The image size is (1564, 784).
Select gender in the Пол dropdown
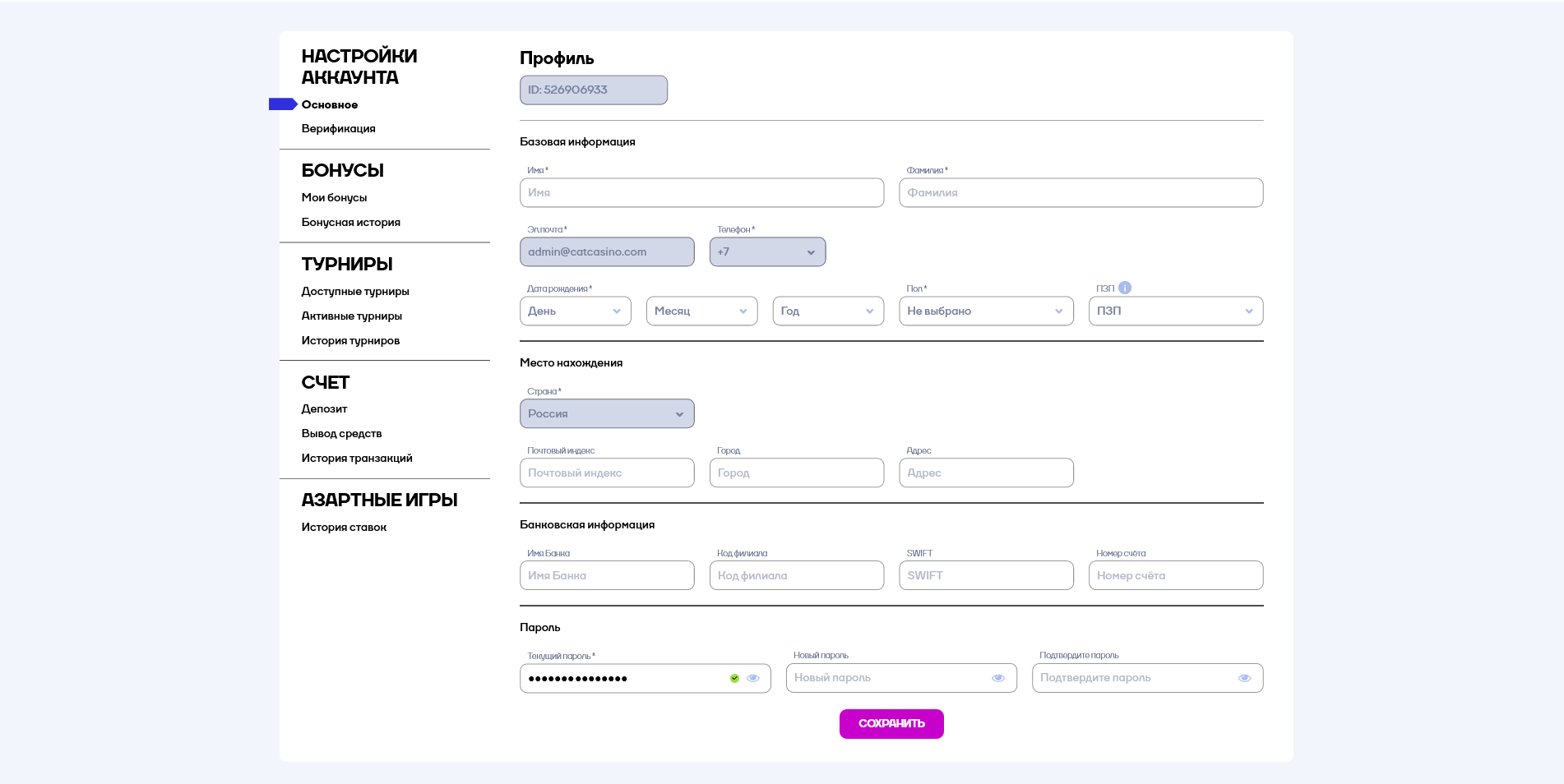click(985, 311)
